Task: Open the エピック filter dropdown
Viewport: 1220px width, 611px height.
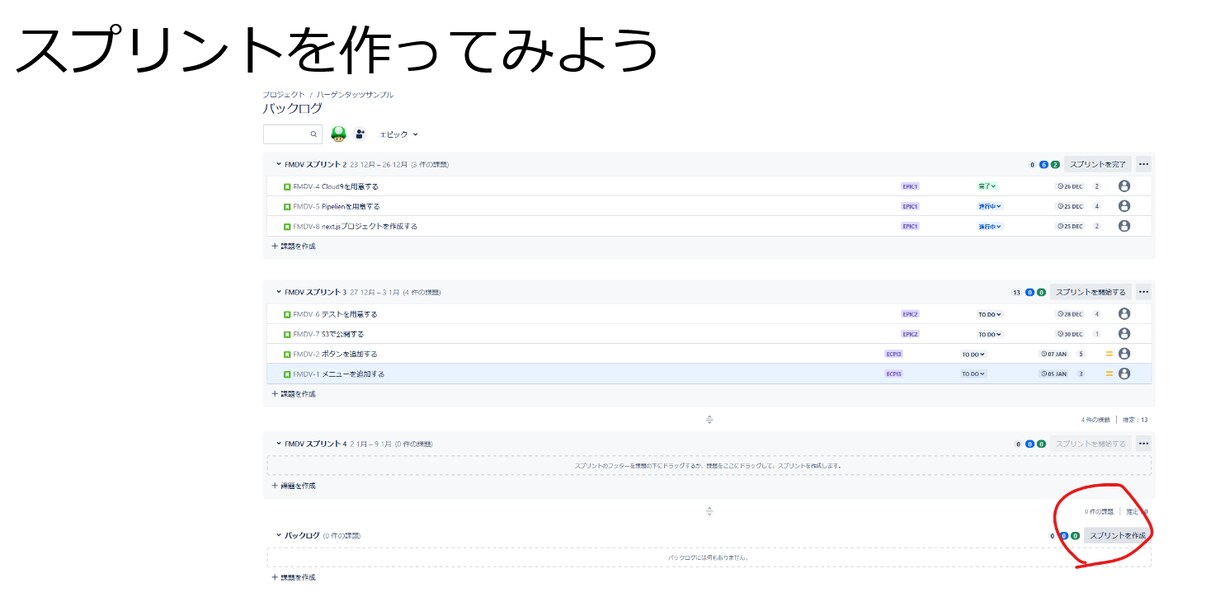Action: point(398,134)
